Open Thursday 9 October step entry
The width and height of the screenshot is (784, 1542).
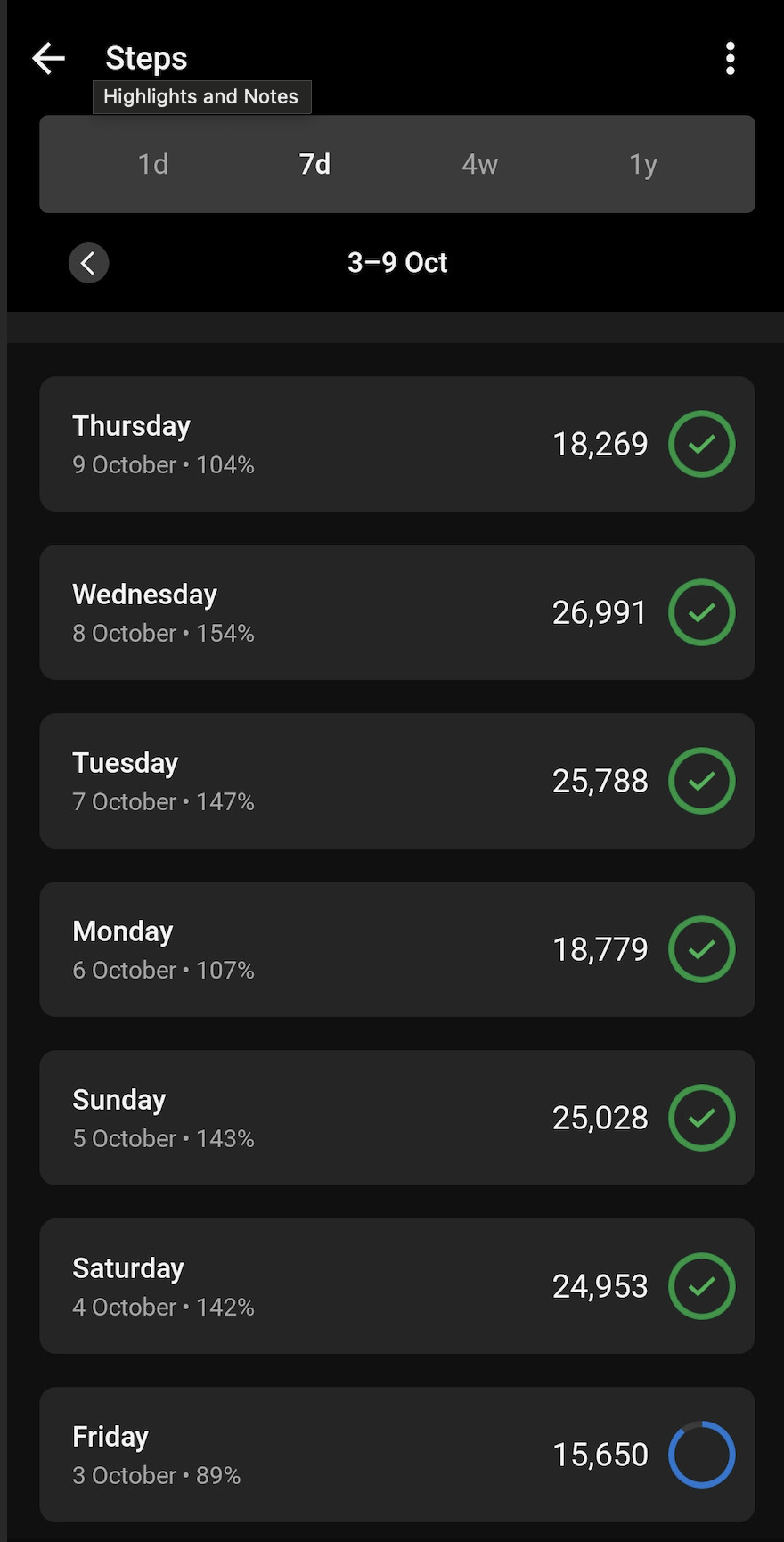coord(356,444)
